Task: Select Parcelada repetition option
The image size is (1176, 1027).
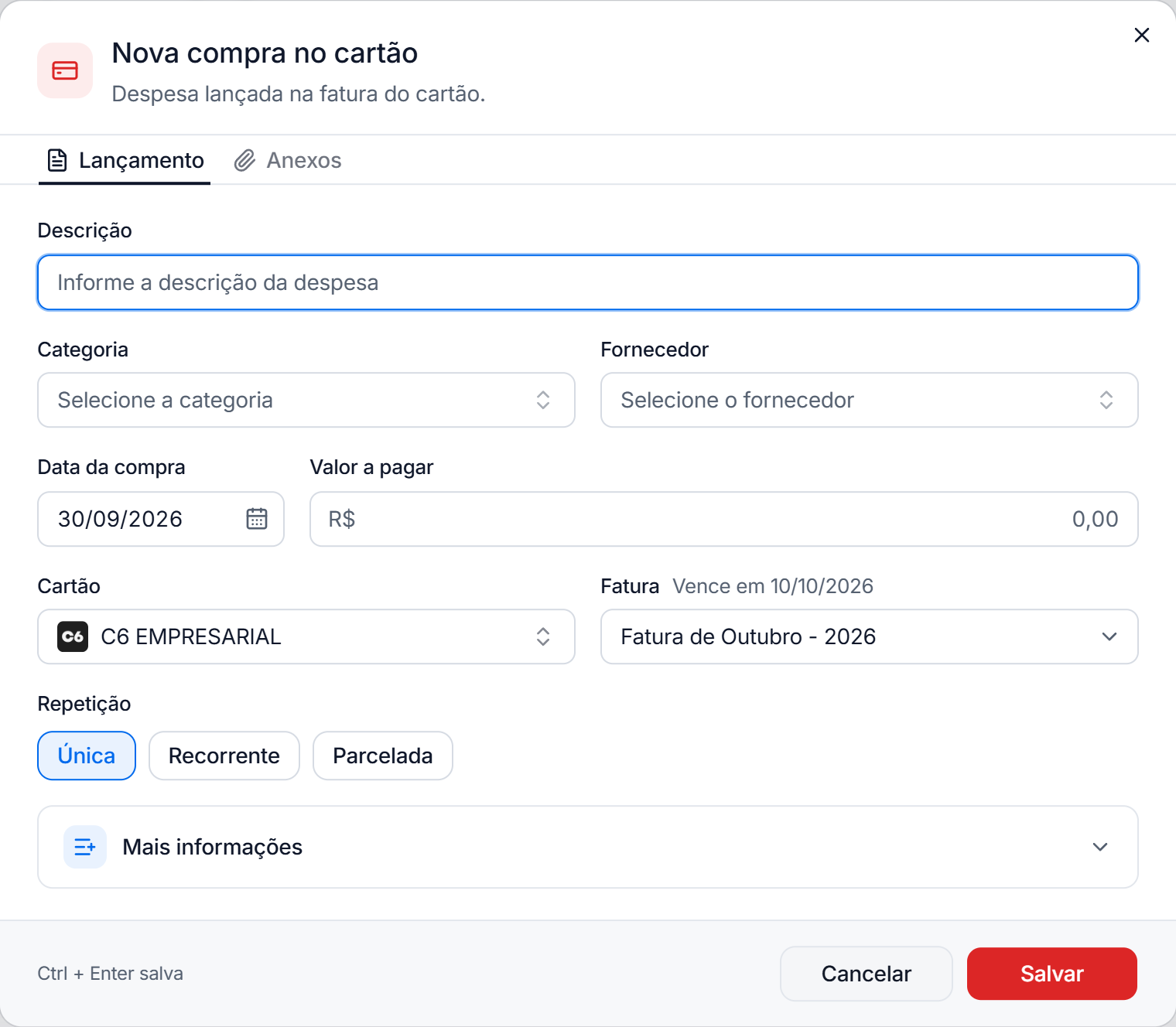Action: (x=383, y=756)
